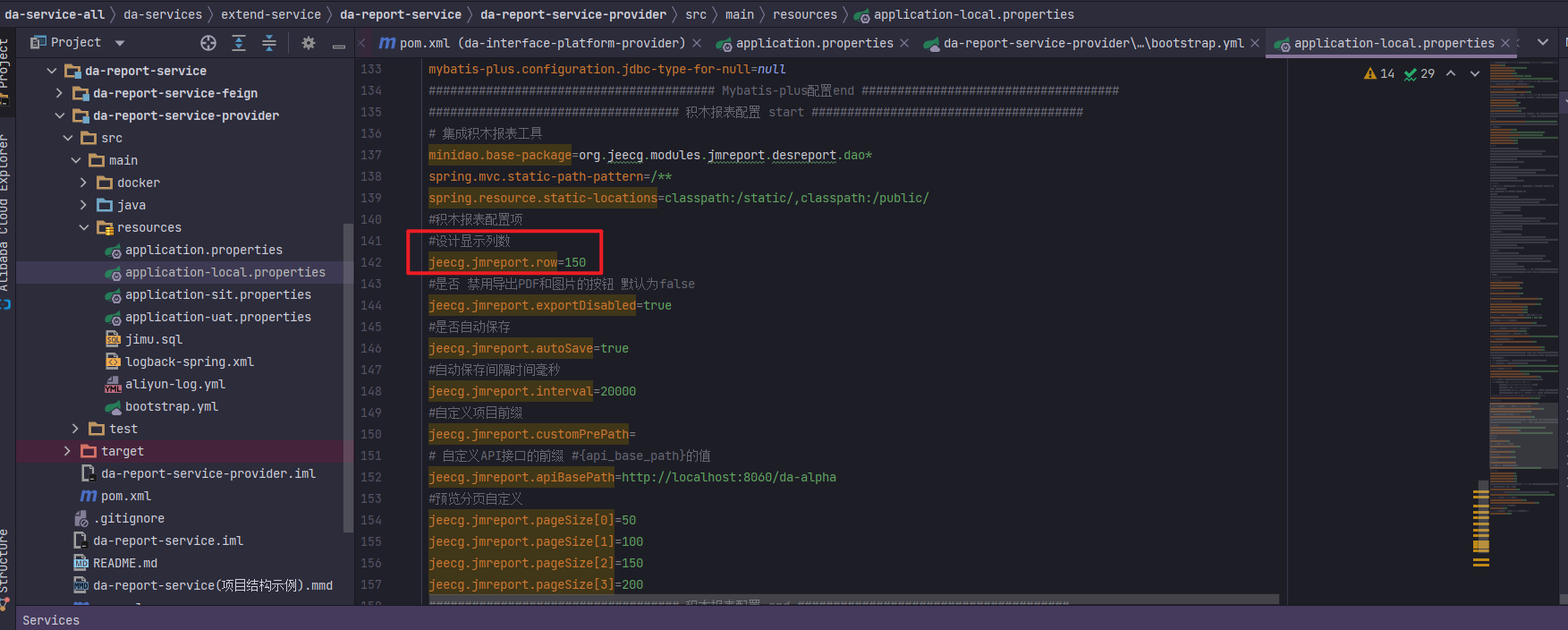Screen dimensions: 1568x630
Task: Close the pom.xml editor tab
Action: click(x=697, y=43)
